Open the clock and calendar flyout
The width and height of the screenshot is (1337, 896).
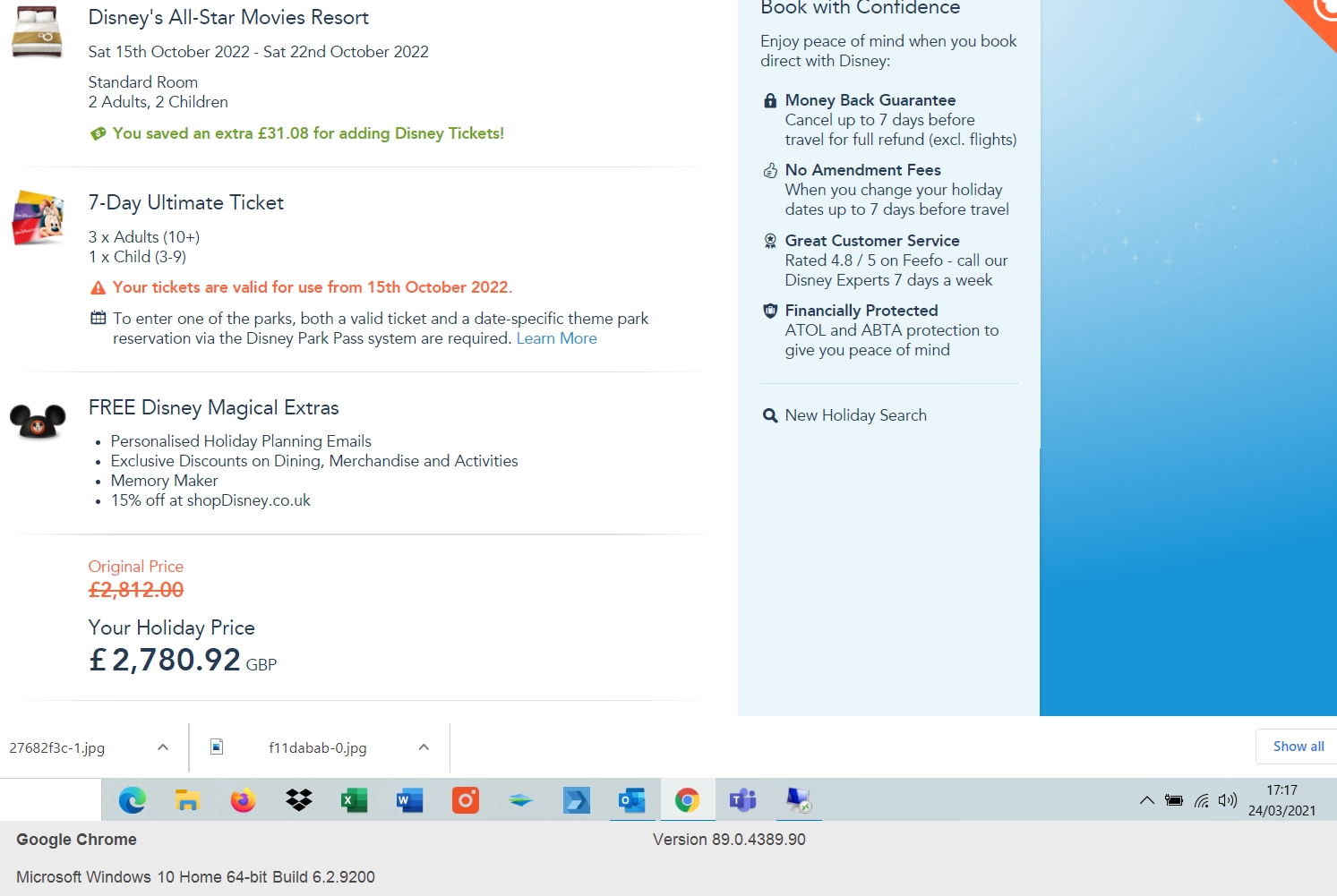click(1282, 800)
